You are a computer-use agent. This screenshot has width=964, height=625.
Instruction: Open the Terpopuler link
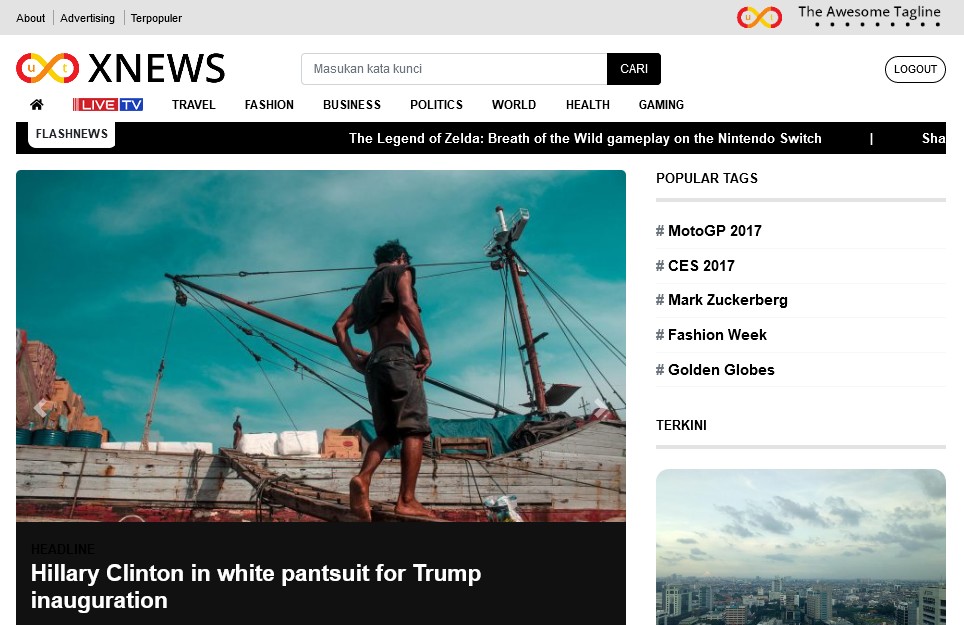pyautogui.click(x=156, y=18)
